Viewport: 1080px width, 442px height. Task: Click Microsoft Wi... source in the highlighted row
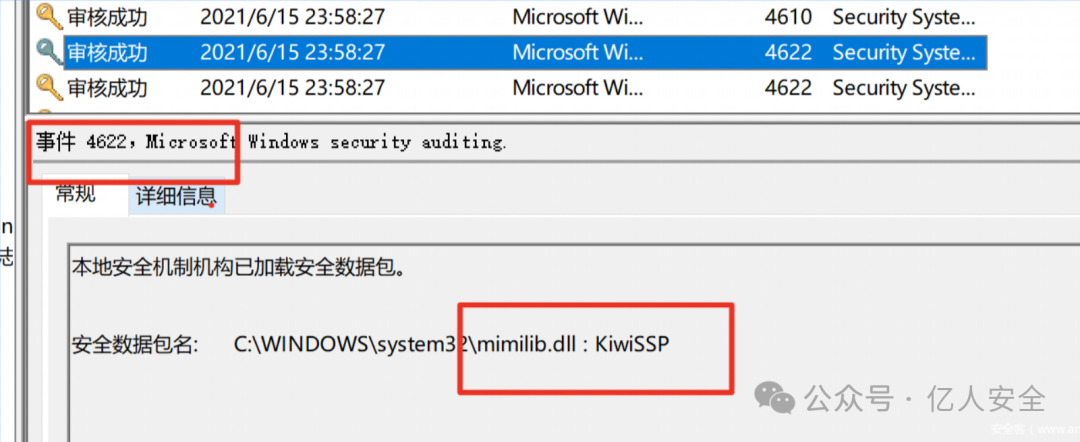click(x=579, y=52)
